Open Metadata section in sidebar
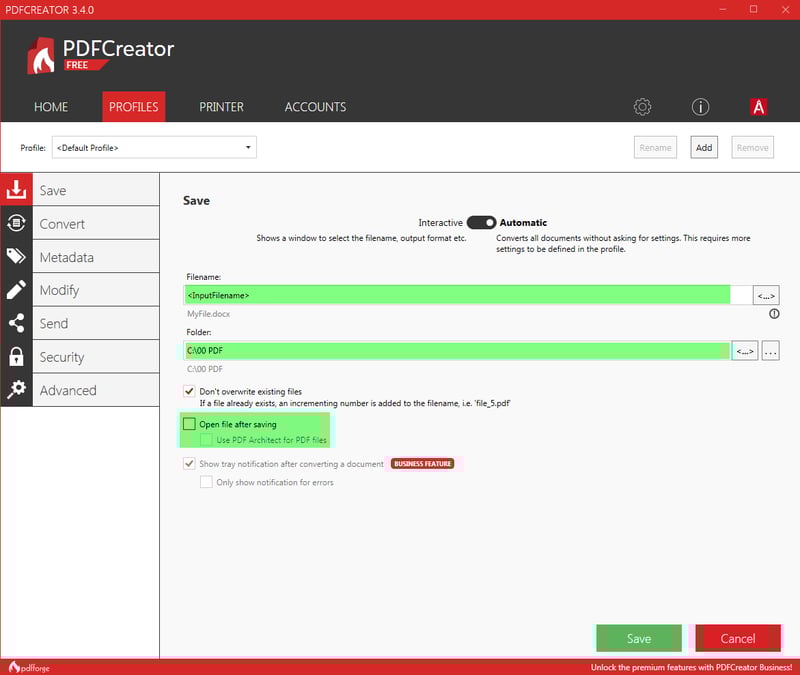 coord(96,257)
